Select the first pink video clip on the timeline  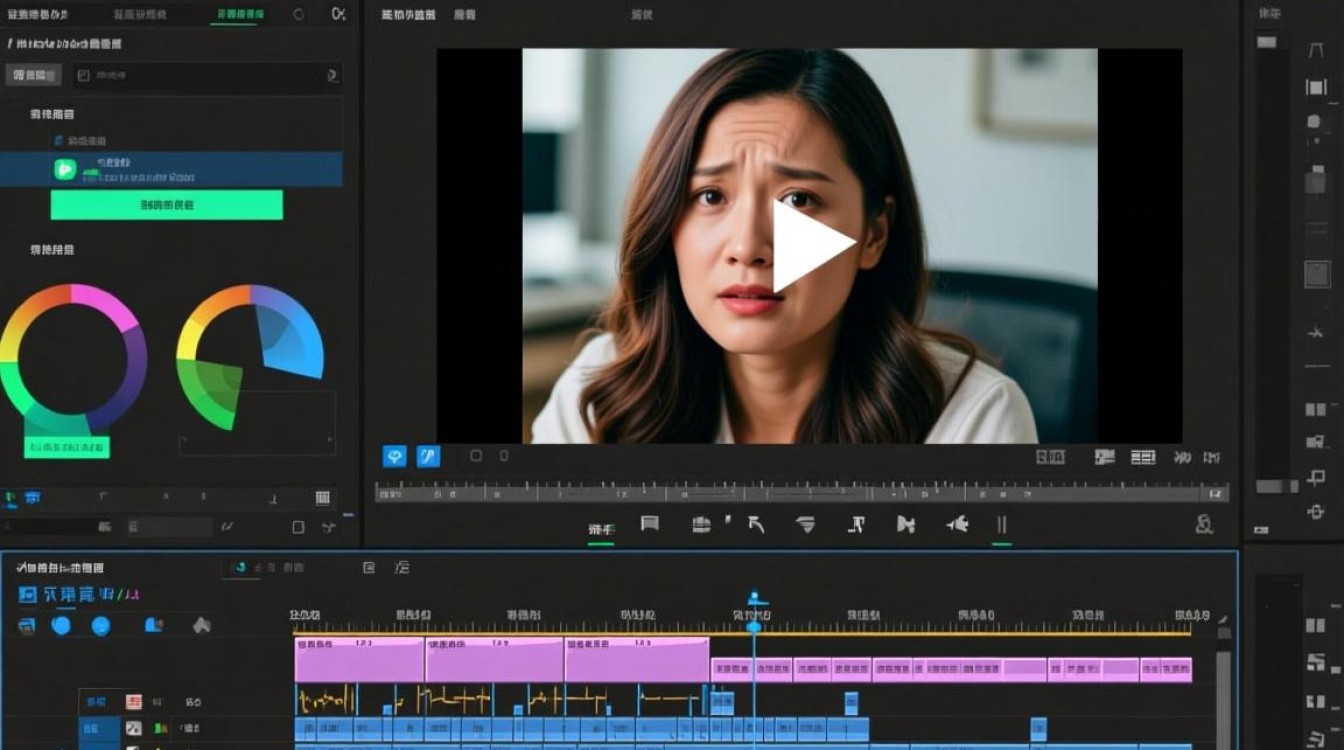click(359, 660)
